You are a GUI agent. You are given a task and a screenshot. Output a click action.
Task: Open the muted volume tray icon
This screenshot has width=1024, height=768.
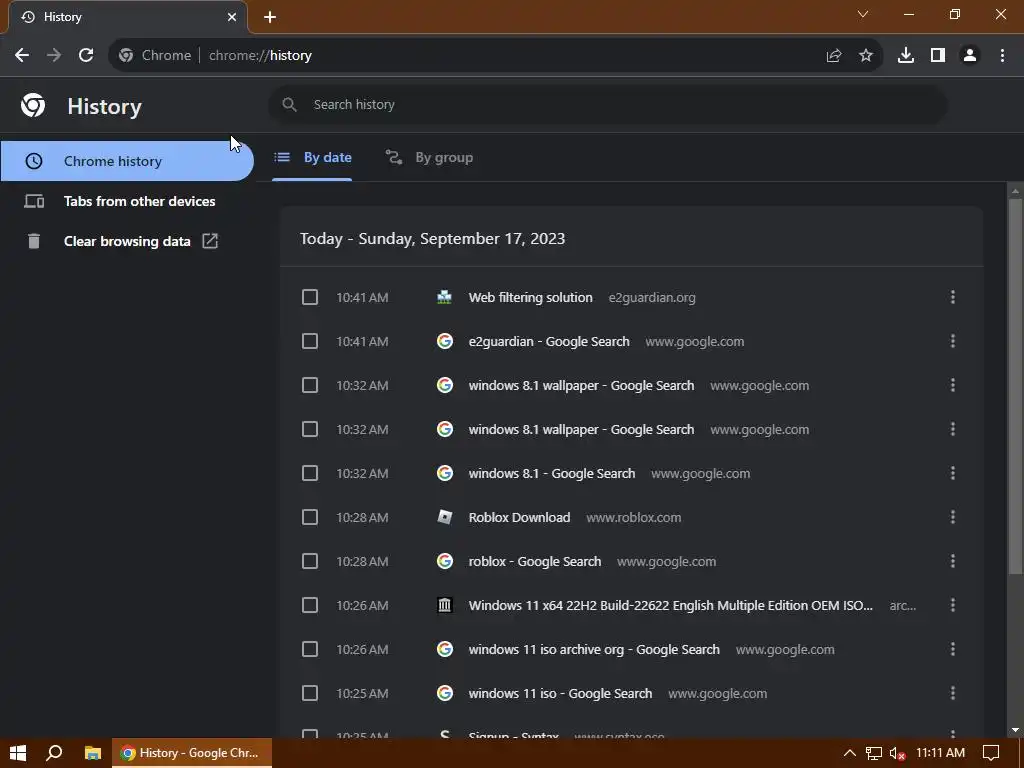coord(897,753)
